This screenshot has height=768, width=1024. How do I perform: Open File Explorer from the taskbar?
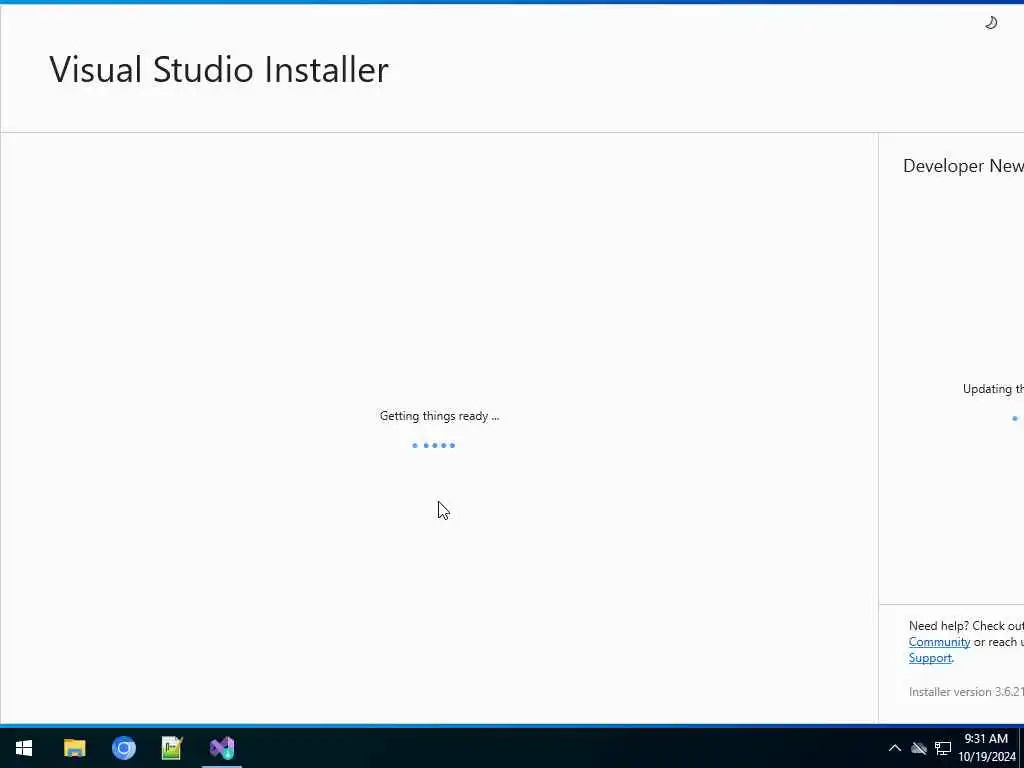74,748
